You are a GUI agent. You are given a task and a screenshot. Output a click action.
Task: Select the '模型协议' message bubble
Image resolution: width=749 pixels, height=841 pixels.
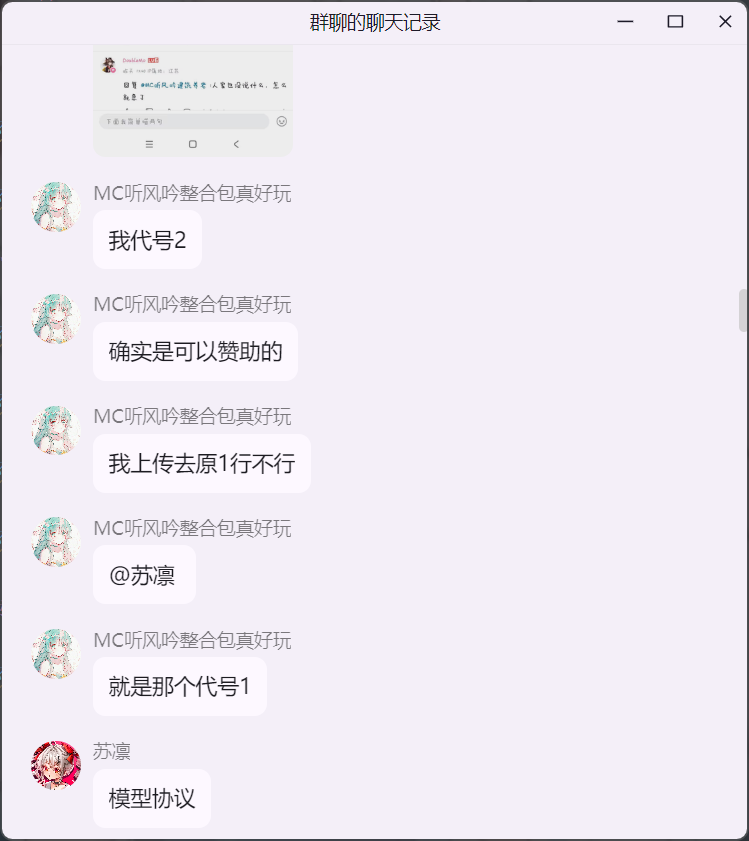point(152,799)
